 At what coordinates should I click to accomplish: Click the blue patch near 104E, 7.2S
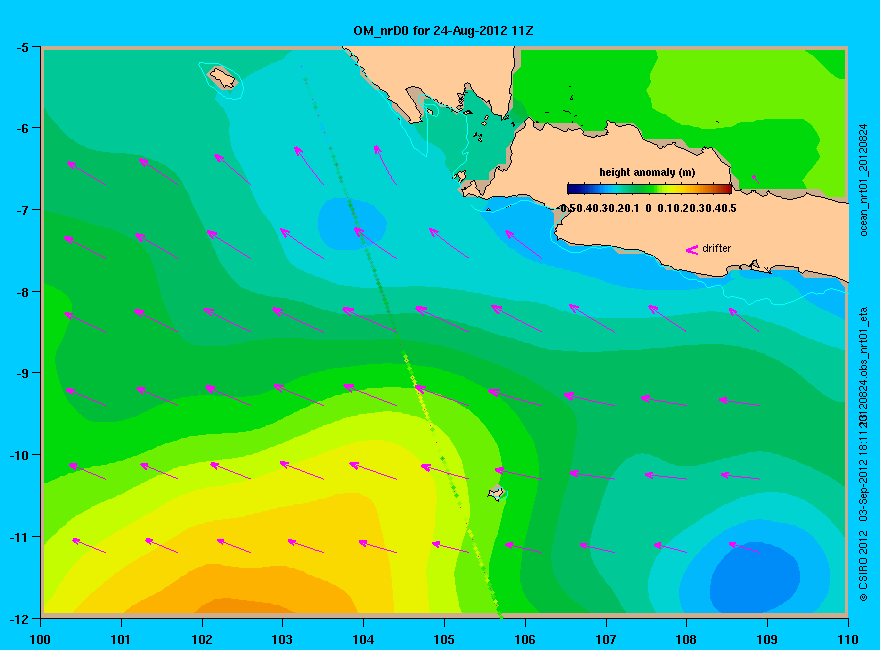(x=352, y=223)
